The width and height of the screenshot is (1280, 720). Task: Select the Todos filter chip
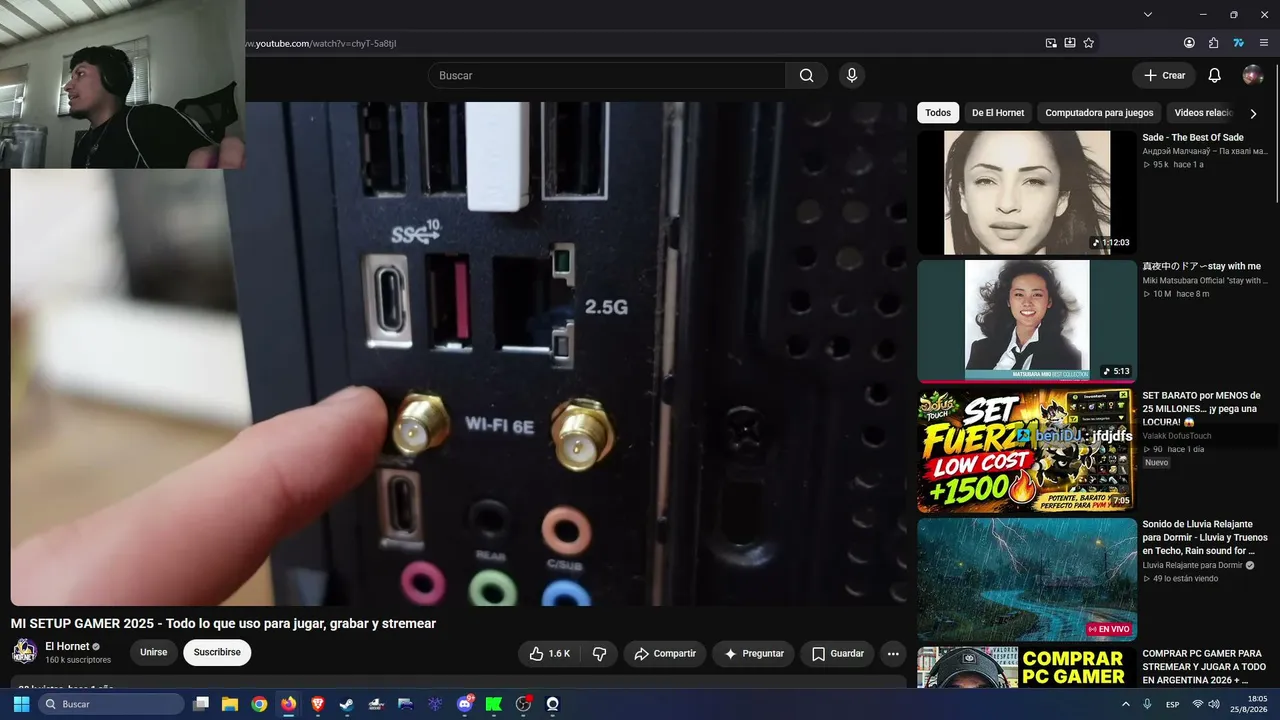pyautogui.click(x=938, y=113)
